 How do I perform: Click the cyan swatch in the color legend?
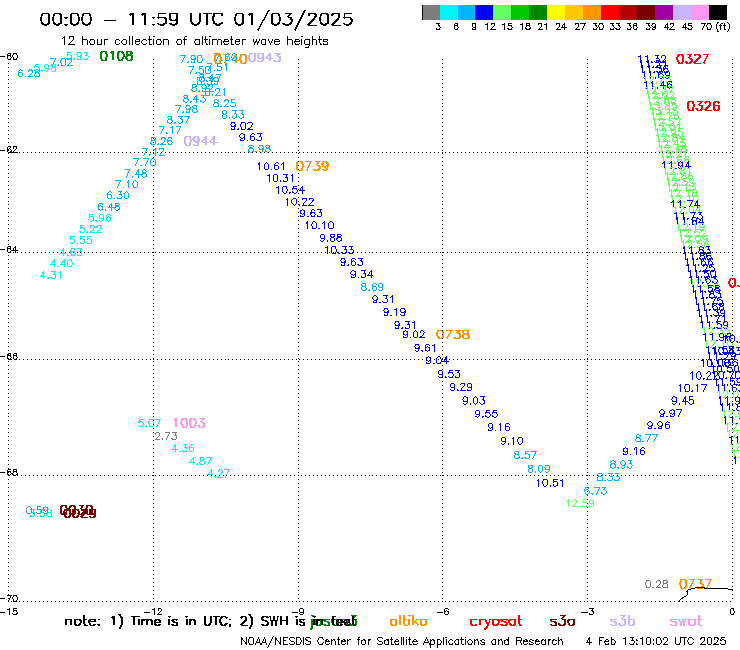pos(449,12)
